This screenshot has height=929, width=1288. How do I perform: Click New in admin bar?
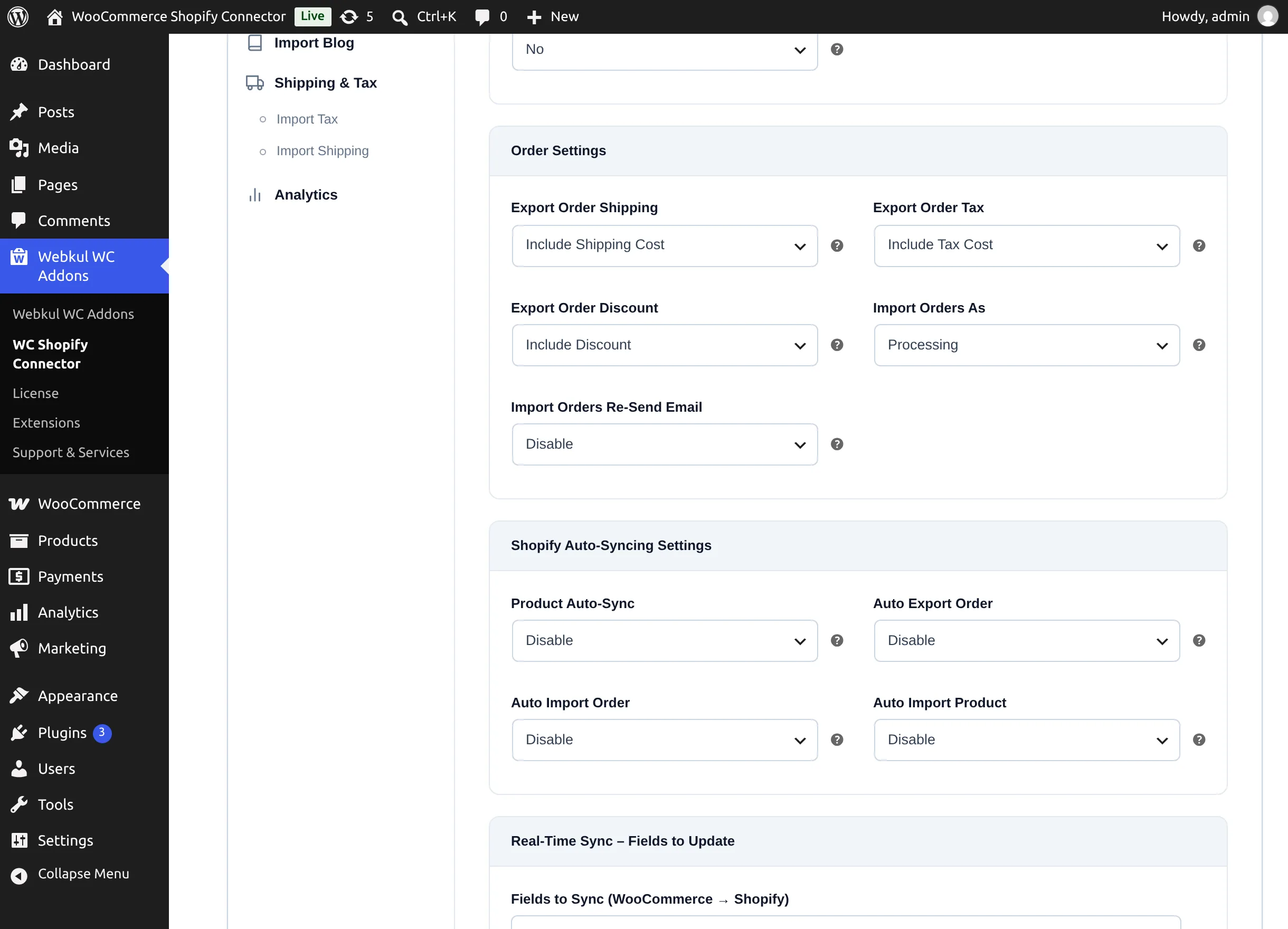click(x=553, y=17)
